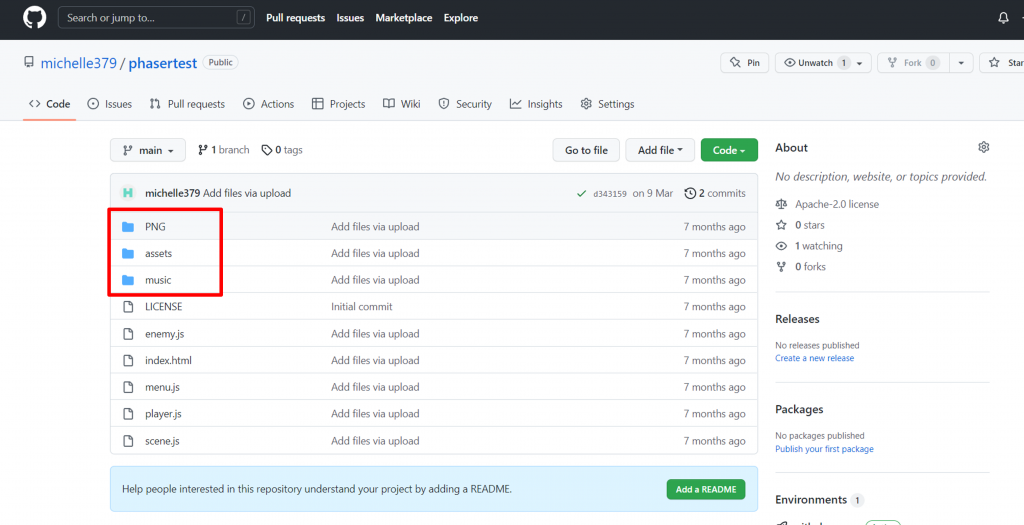The height and width of the screenshot is (525, 1024).
Task: Click the Add a README button
Action: pyautogui.click(x=705, y=489)
